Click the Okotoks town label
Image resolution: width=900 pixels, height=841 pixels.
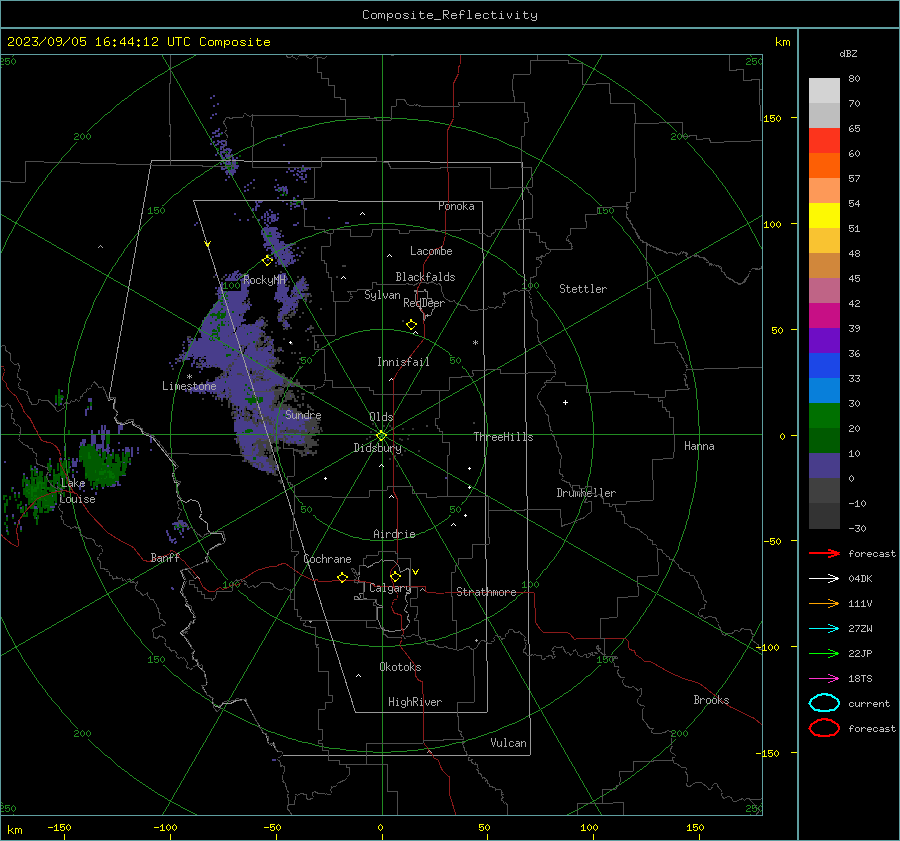pyautogui.click(x=400, y=667)
